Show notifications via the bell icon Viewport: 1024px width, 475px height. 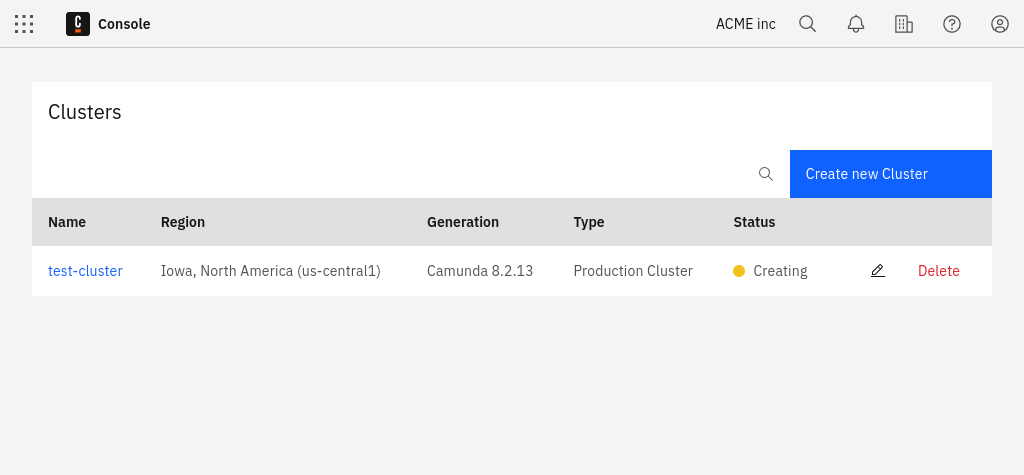click(x=856, y=24)
